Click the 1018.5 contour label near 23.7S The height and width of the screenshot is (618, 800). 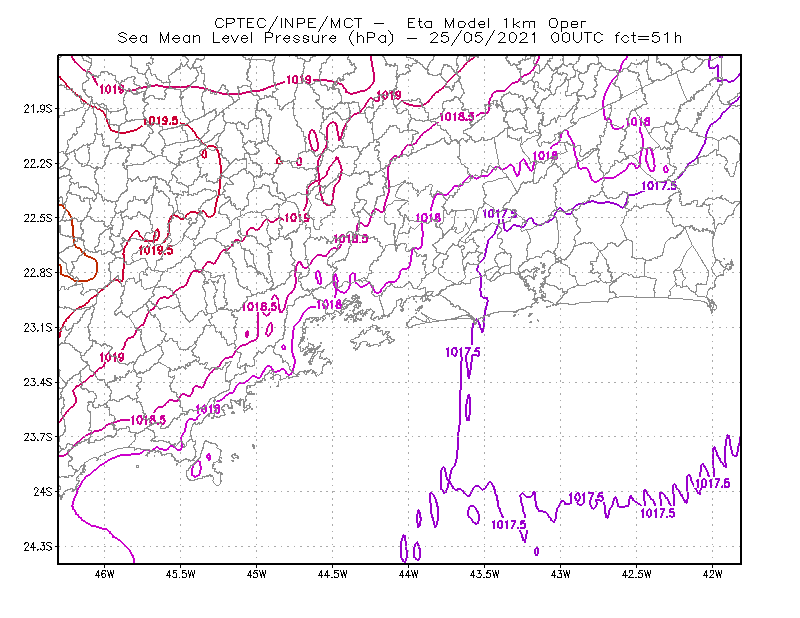[x=148, y=420]
